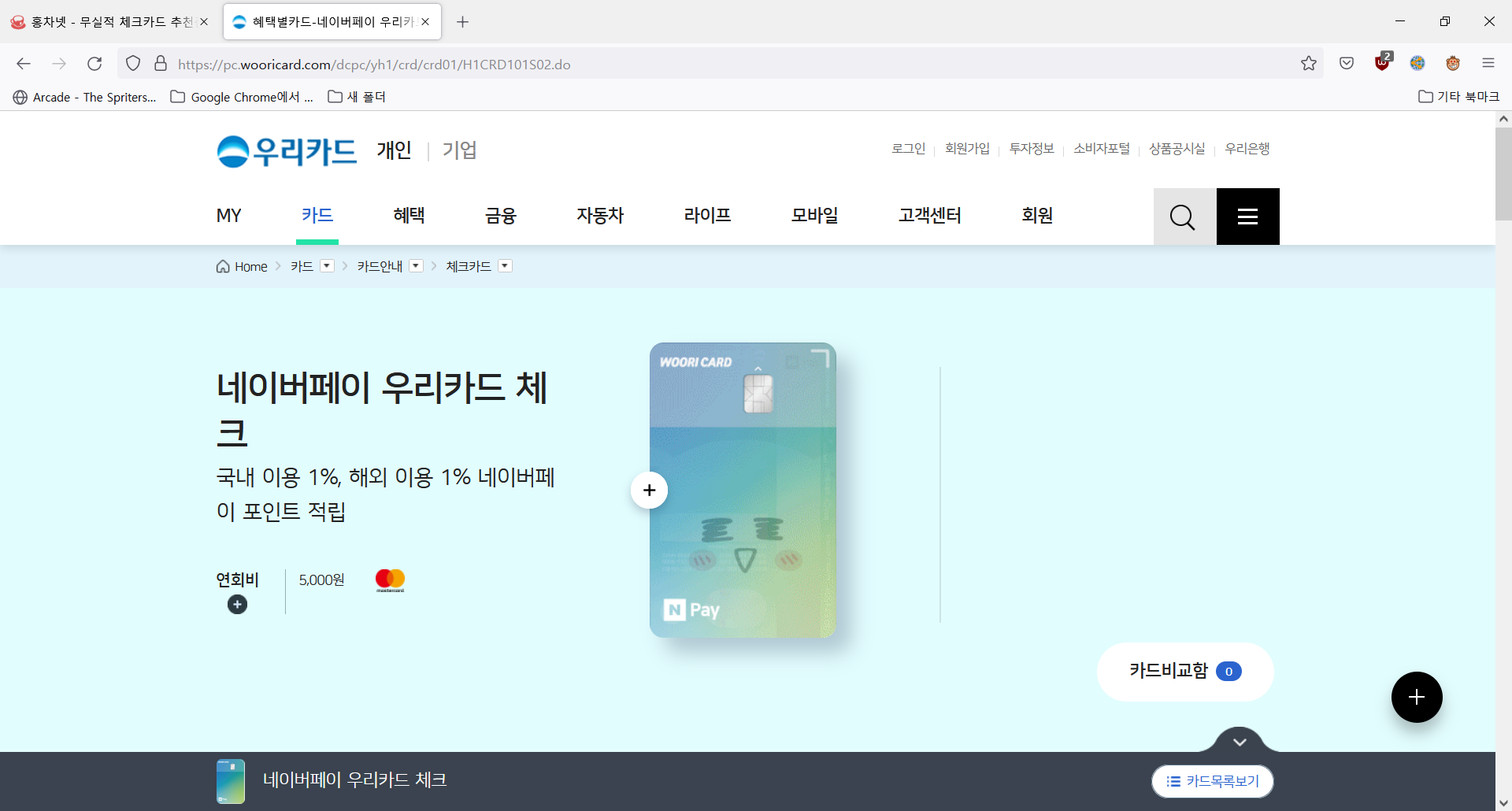Bookmark this page with star icon
Image resolution: width=1512 pixels, height=811 pixels.
[x=1308, y=64]
